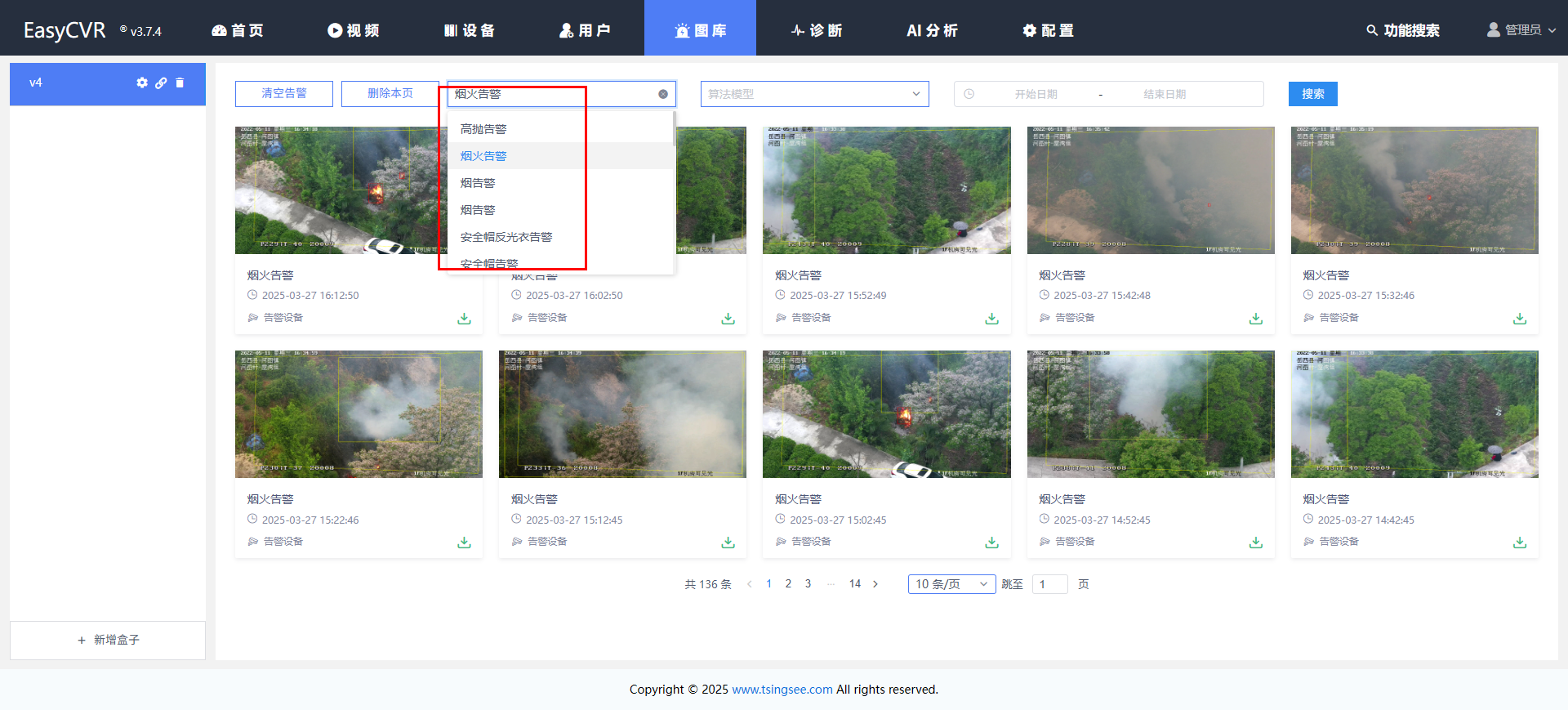The height and width of the screenshot is (710, 1568).
Task: Go to next page with right arrow
Action: pos(875,584)
